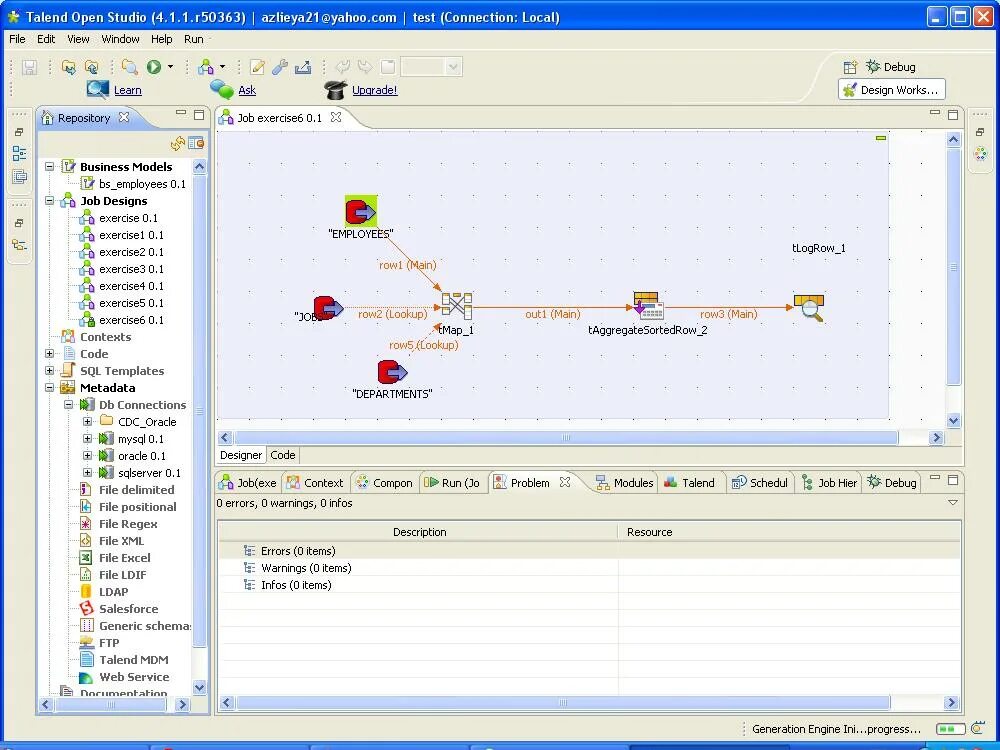
Task: Select the tAggregateSortedRow_2 component
Action: 649,305
